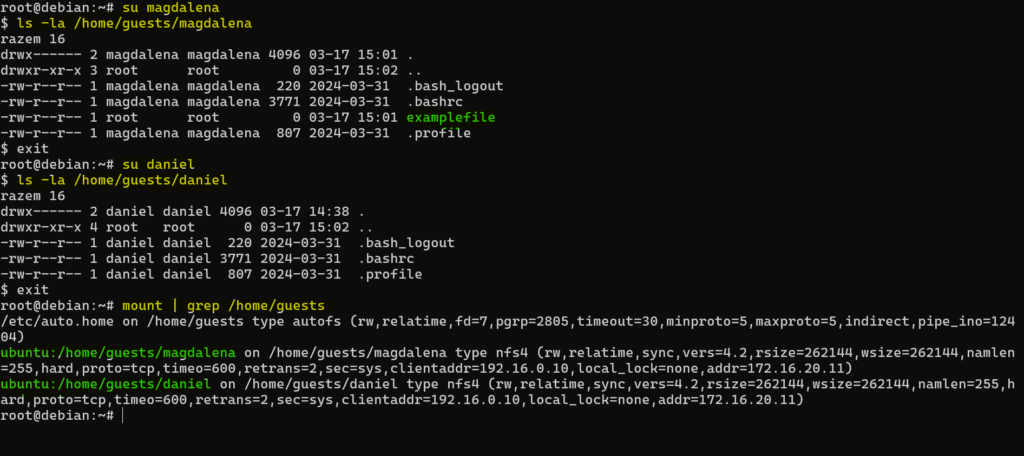Click the "mount | grep /home/guests" command

pyautogui.click(x=225, y=304)
